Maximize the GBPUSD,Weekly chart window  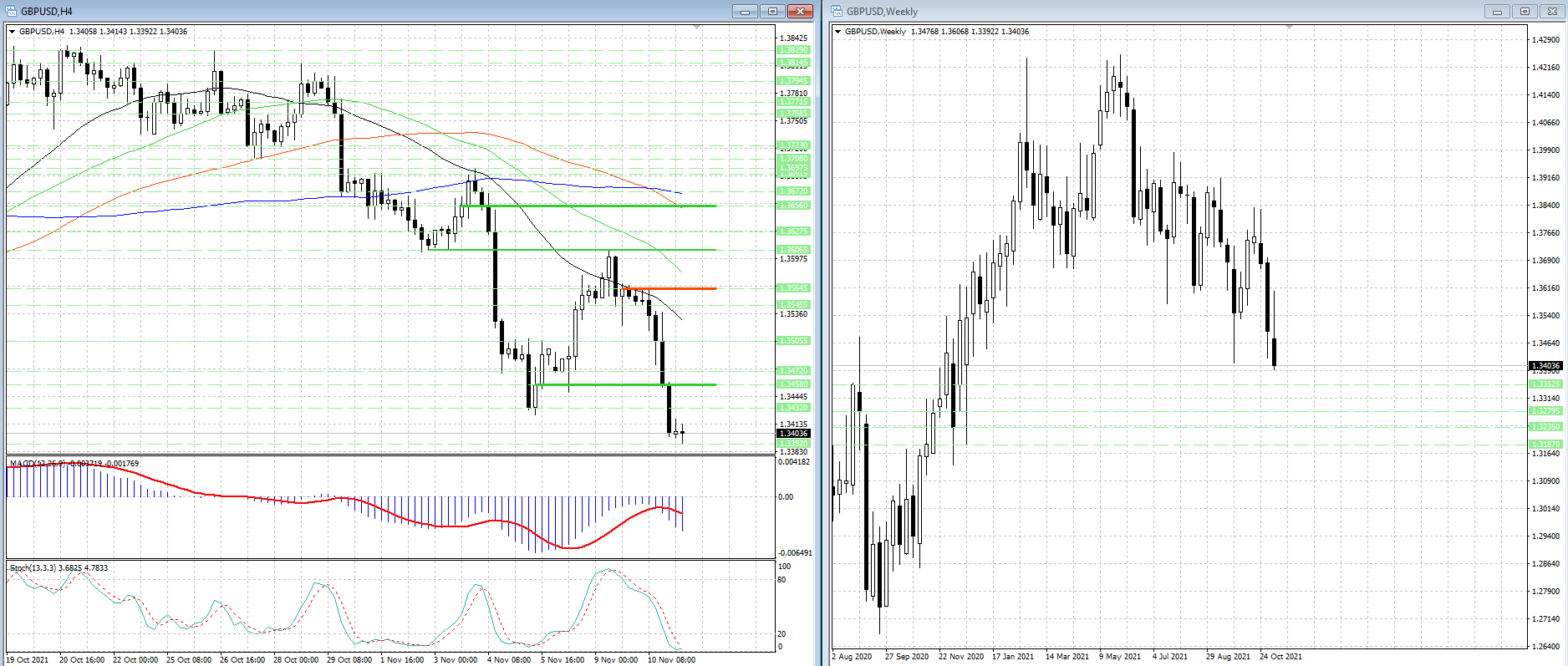1525,11
